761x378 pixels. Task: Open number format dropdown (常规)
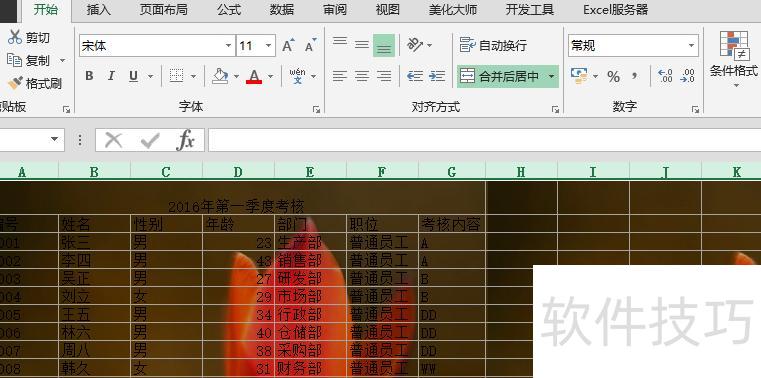[692, 46]
